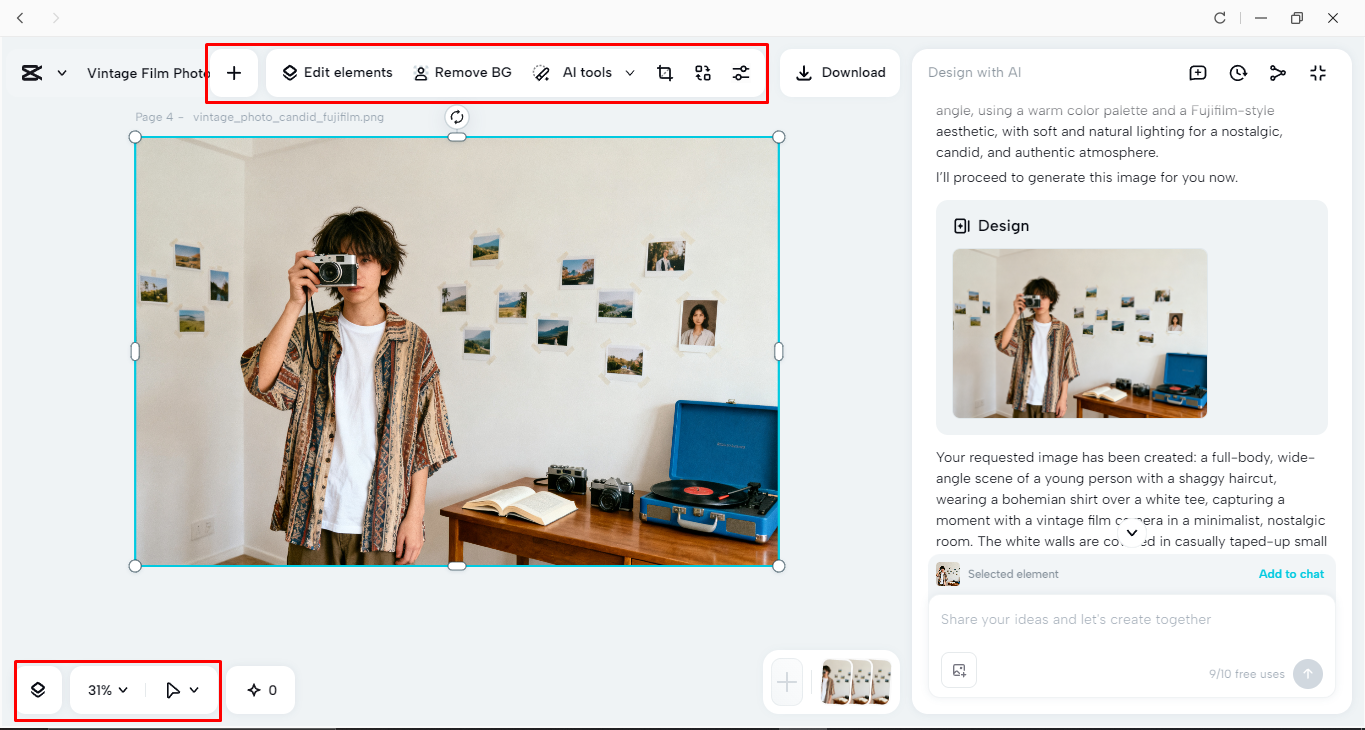
Task: Open the adjustment sliders icon
Action: 741,73
